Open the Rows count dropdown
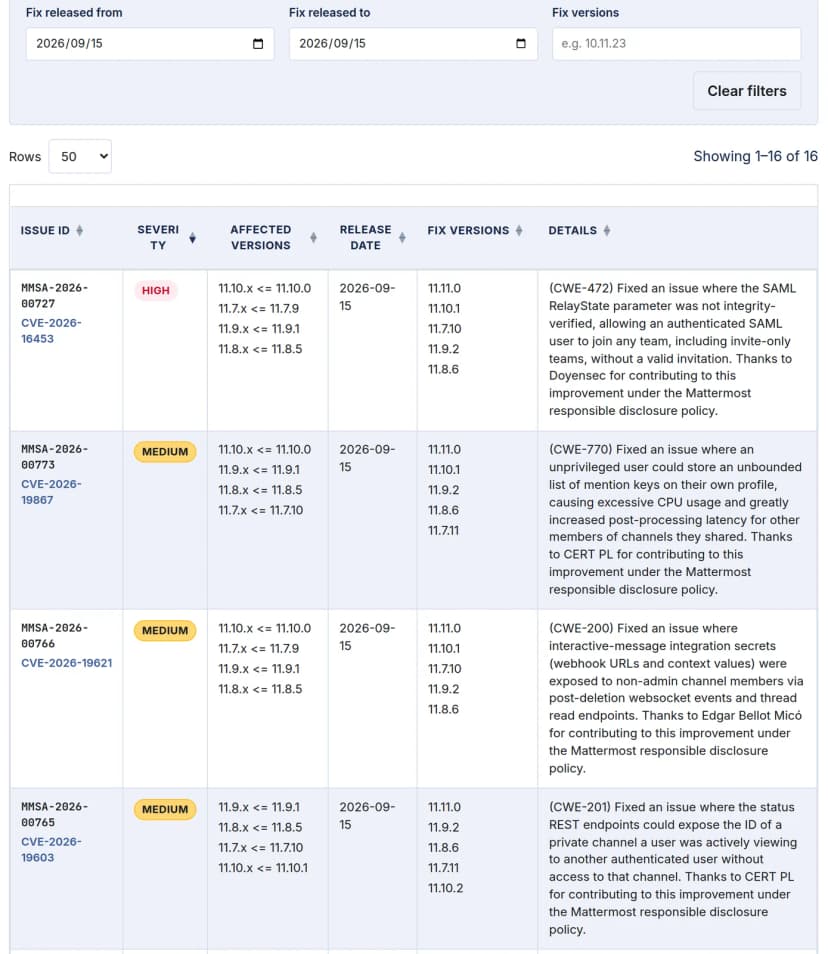This screenshot has height=954, width=828. pos(80,157)
